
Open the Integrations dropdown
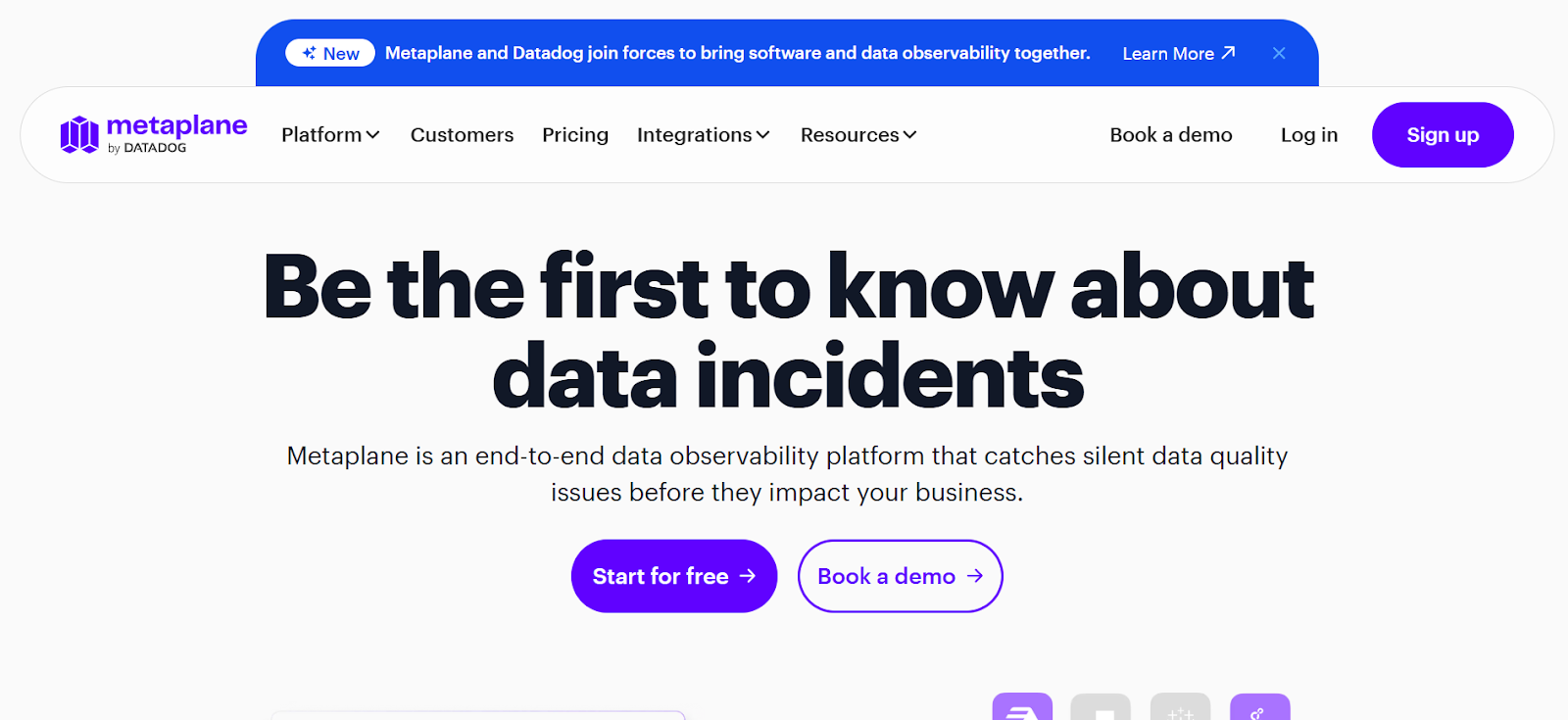(703, 134)
